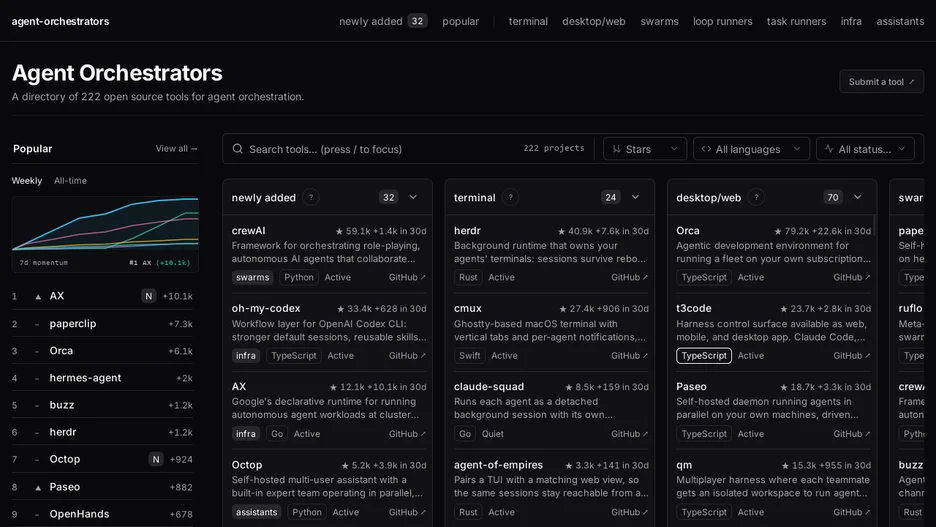Click the help icon next to desktop/web

[756, 198]
